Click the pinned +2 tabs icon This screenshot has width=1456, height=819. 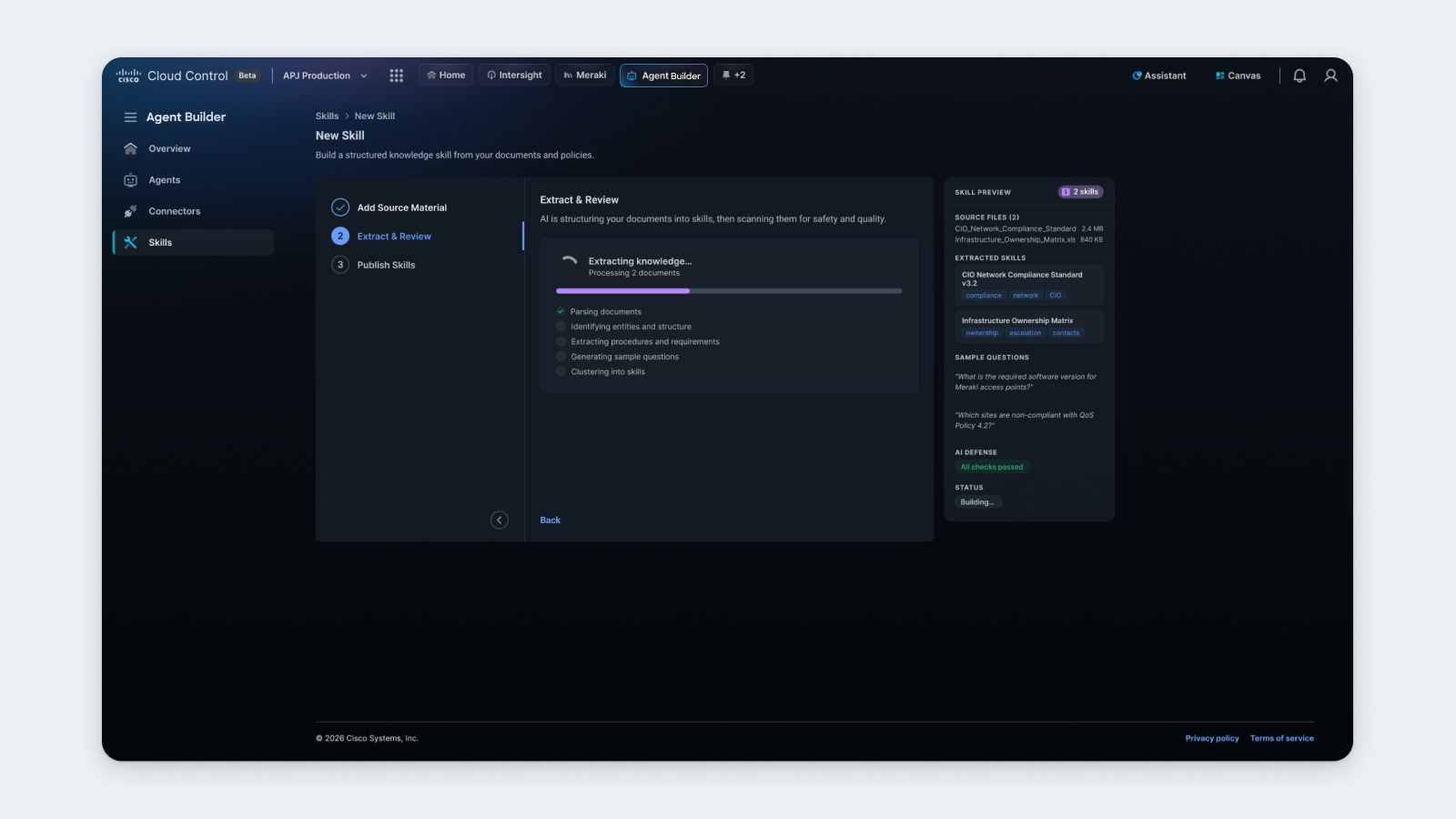[x=726, y=76]
